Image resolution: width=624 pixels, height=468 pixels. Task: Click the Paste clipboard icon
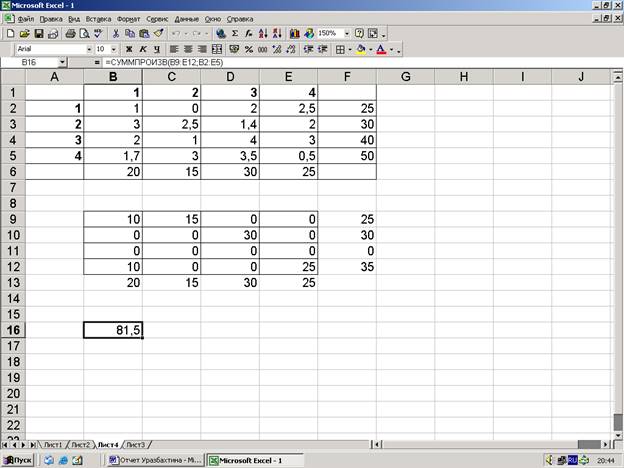click(x=144, y=33)
